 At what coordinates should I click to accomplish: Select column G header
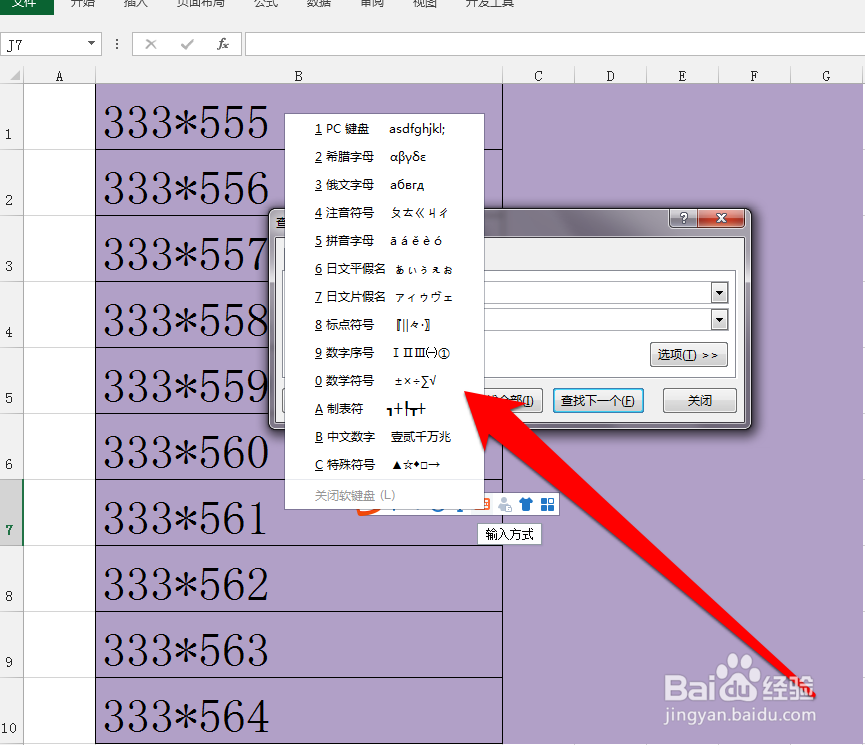click(x=826, y=76)
